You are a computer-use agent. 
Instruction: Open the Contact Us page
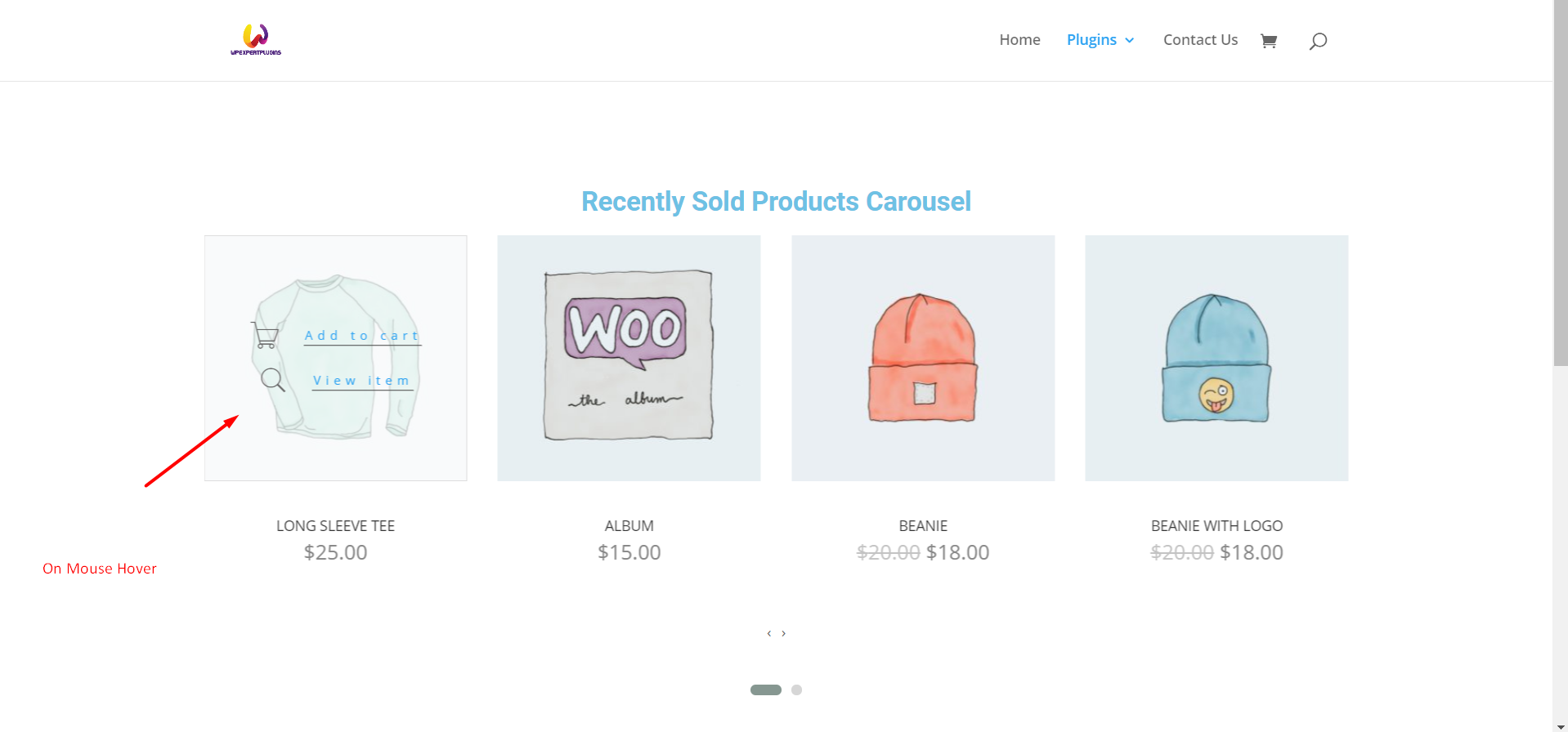(x=1200, y=40)
